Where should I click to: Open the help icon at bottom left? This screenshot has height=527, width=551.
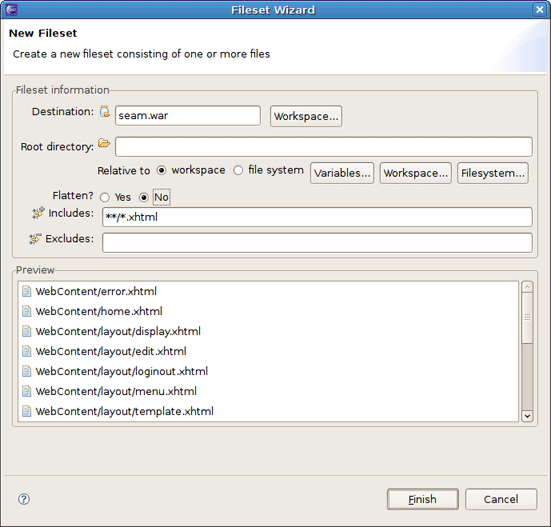24,499
